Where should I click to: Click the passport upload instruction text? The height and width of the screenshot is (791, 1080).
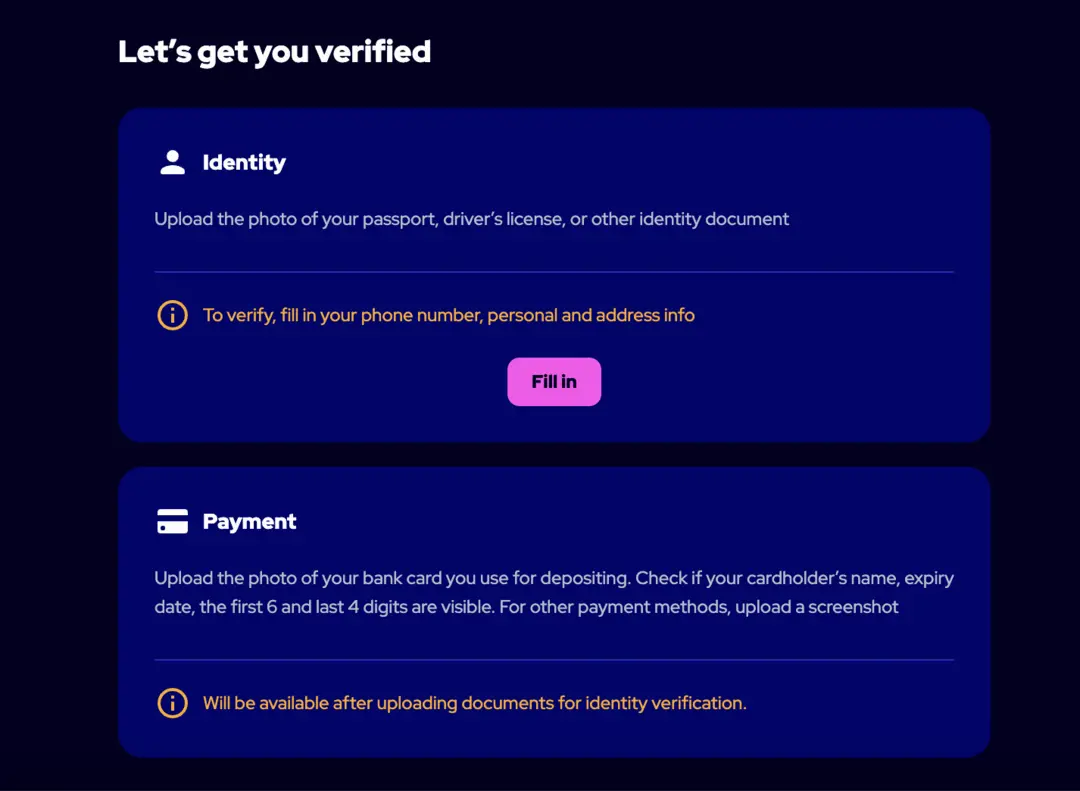[x=471, y=219]
